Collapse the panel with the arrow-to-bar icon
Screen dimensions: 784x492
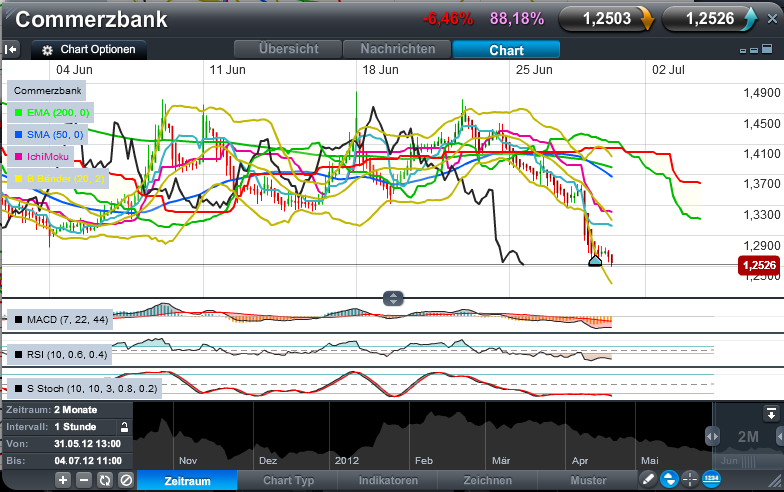pos(11,50)
